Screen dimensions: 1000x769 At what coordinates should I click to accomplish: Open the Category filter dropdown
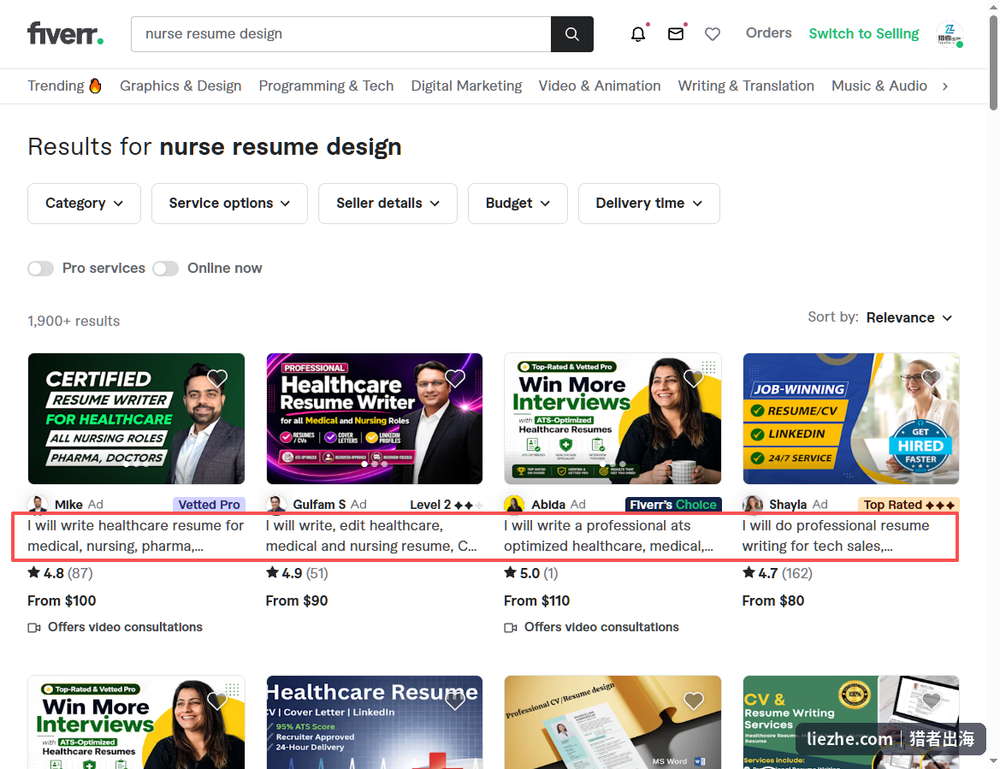[84, 203]
